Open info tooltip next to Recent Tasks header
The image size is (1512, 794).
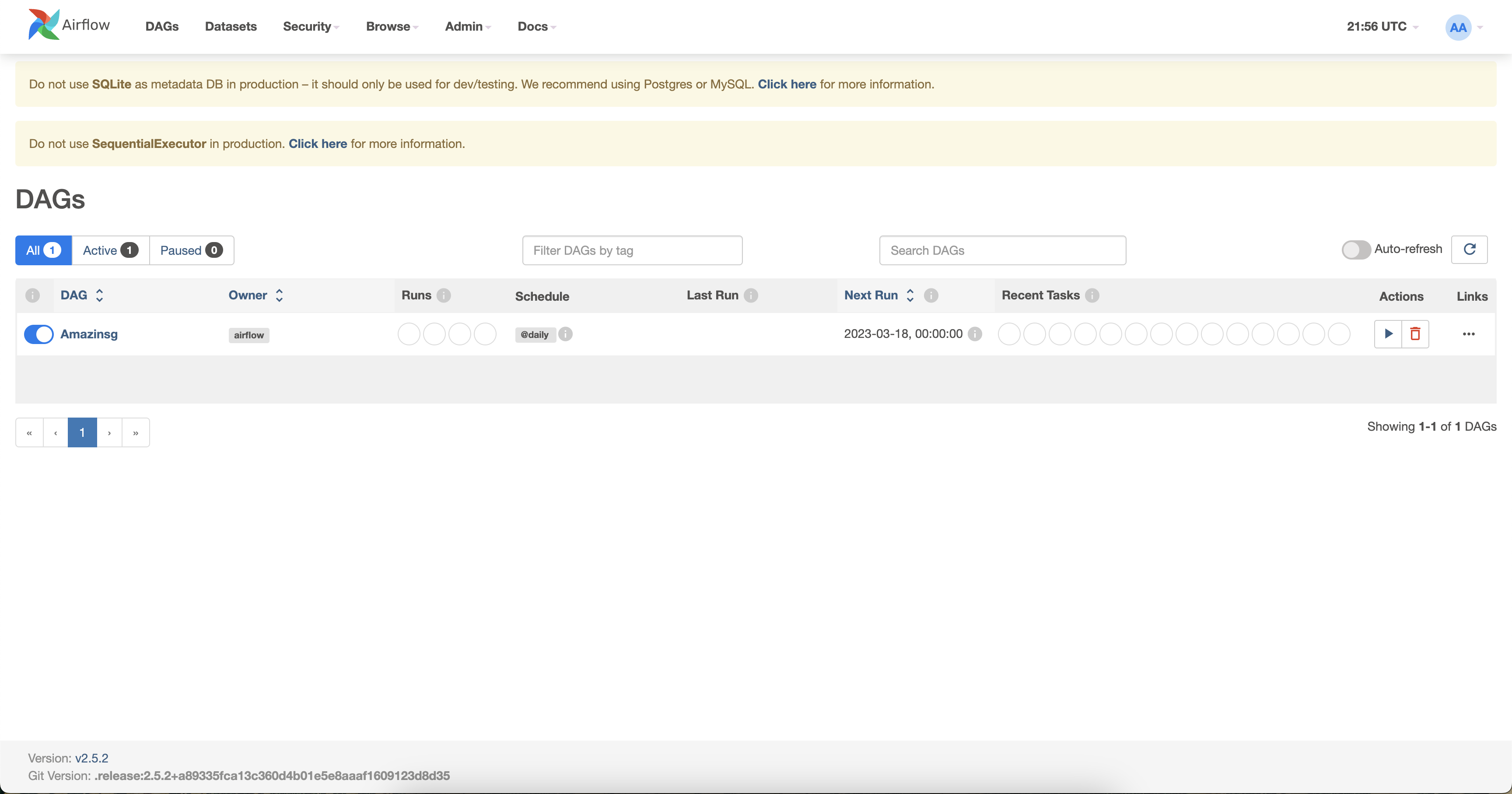[x=1092, y=296]
